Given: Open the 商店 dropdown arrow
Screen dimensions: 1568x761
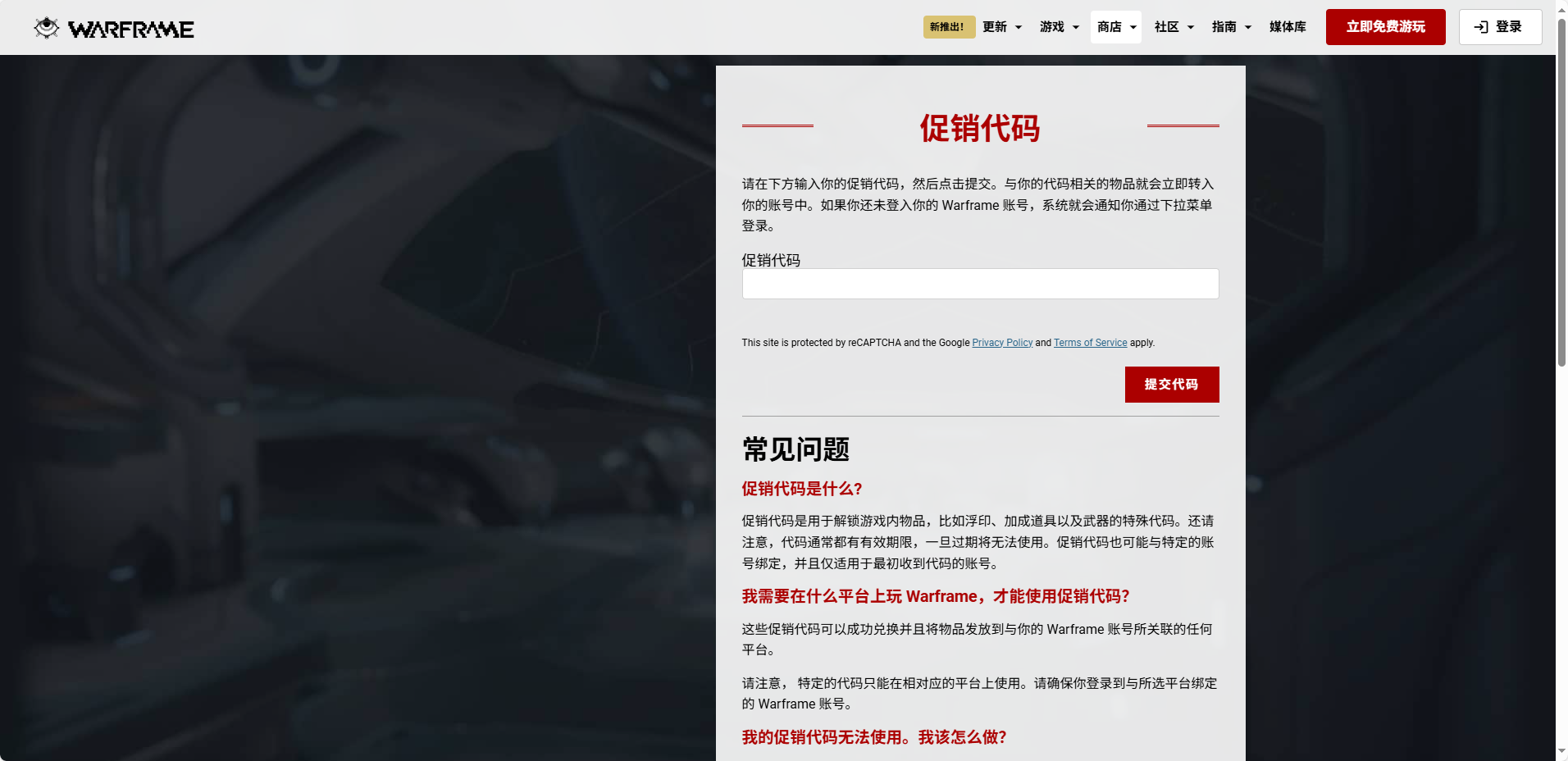Looking at the screenshot, I should (1132, 27).
